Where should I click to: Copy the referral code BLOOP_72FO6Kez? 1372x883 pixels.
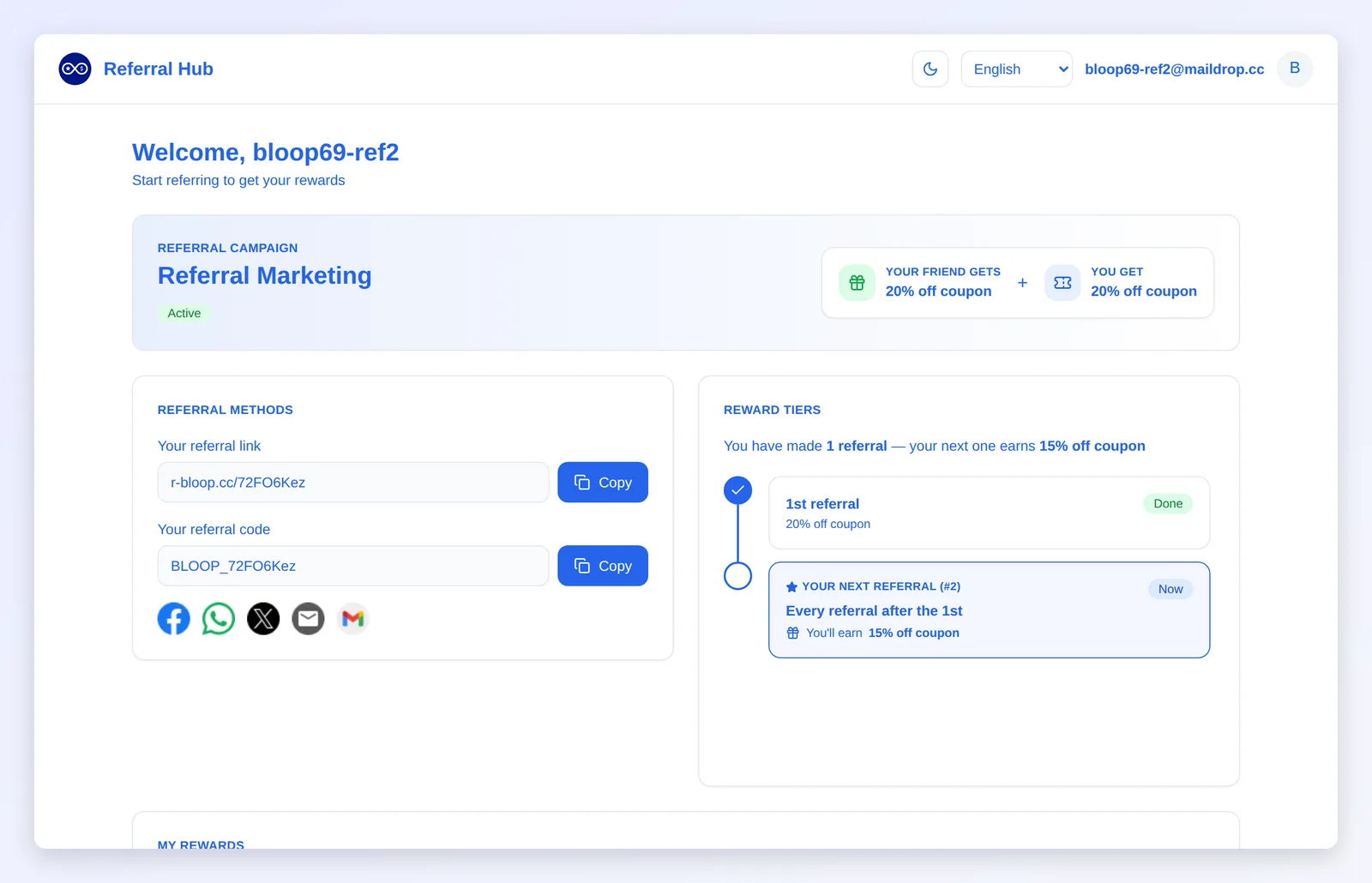pyautogui.click(x=603, y=566)
